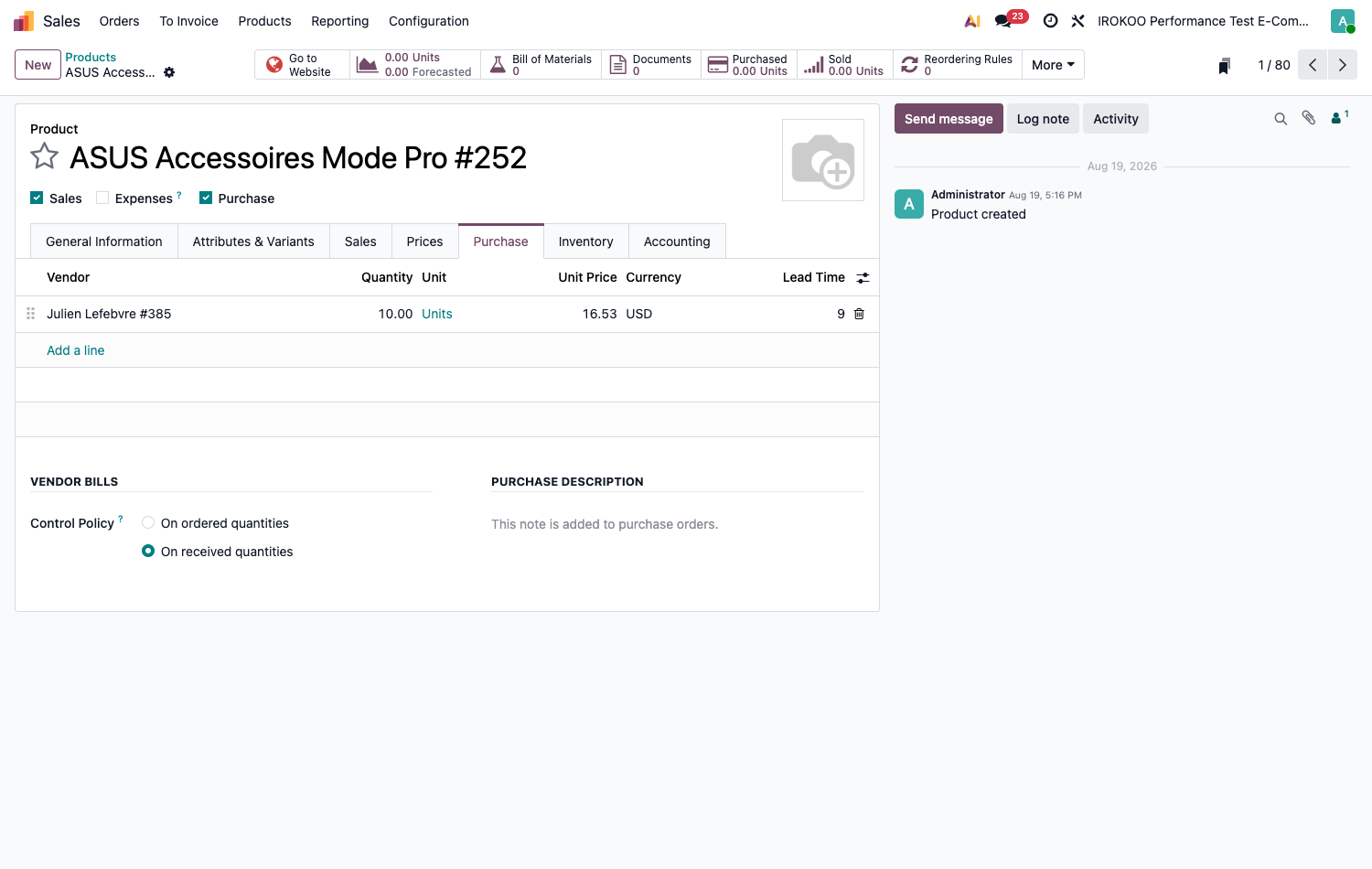Select On received quantities control policy
This screenshot has height=869, width=1372.
pos(148,552)
